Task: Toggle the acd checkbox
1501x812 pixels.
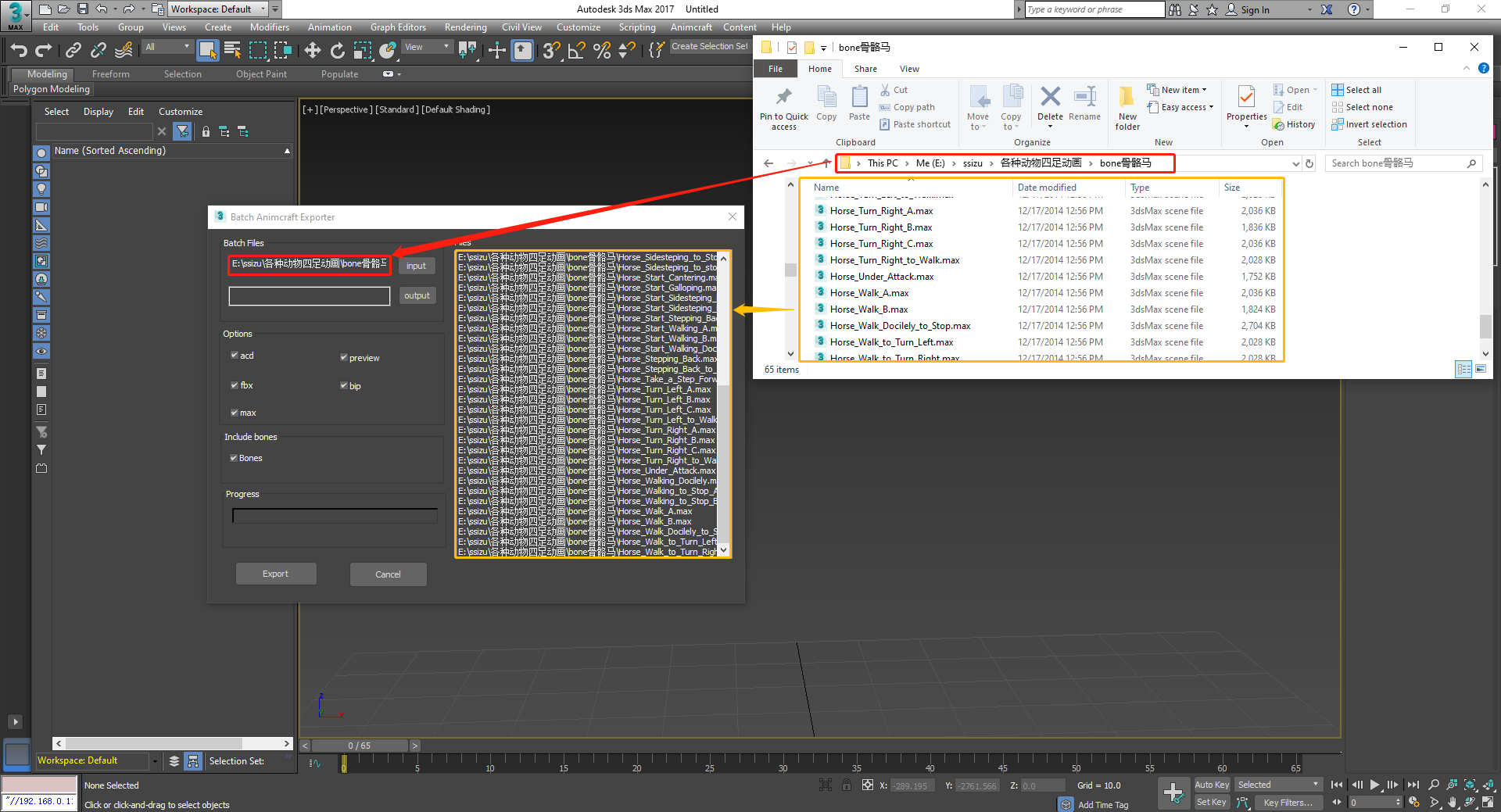Action: click(235, 355)
